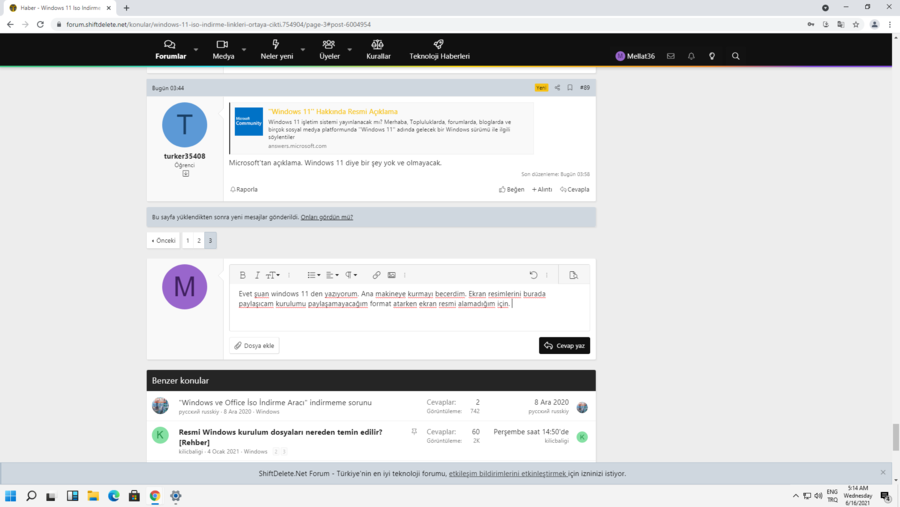The width and height of the screenshot is (900, 507).
Task: Share post #89 using share icon
Action: 557,88
